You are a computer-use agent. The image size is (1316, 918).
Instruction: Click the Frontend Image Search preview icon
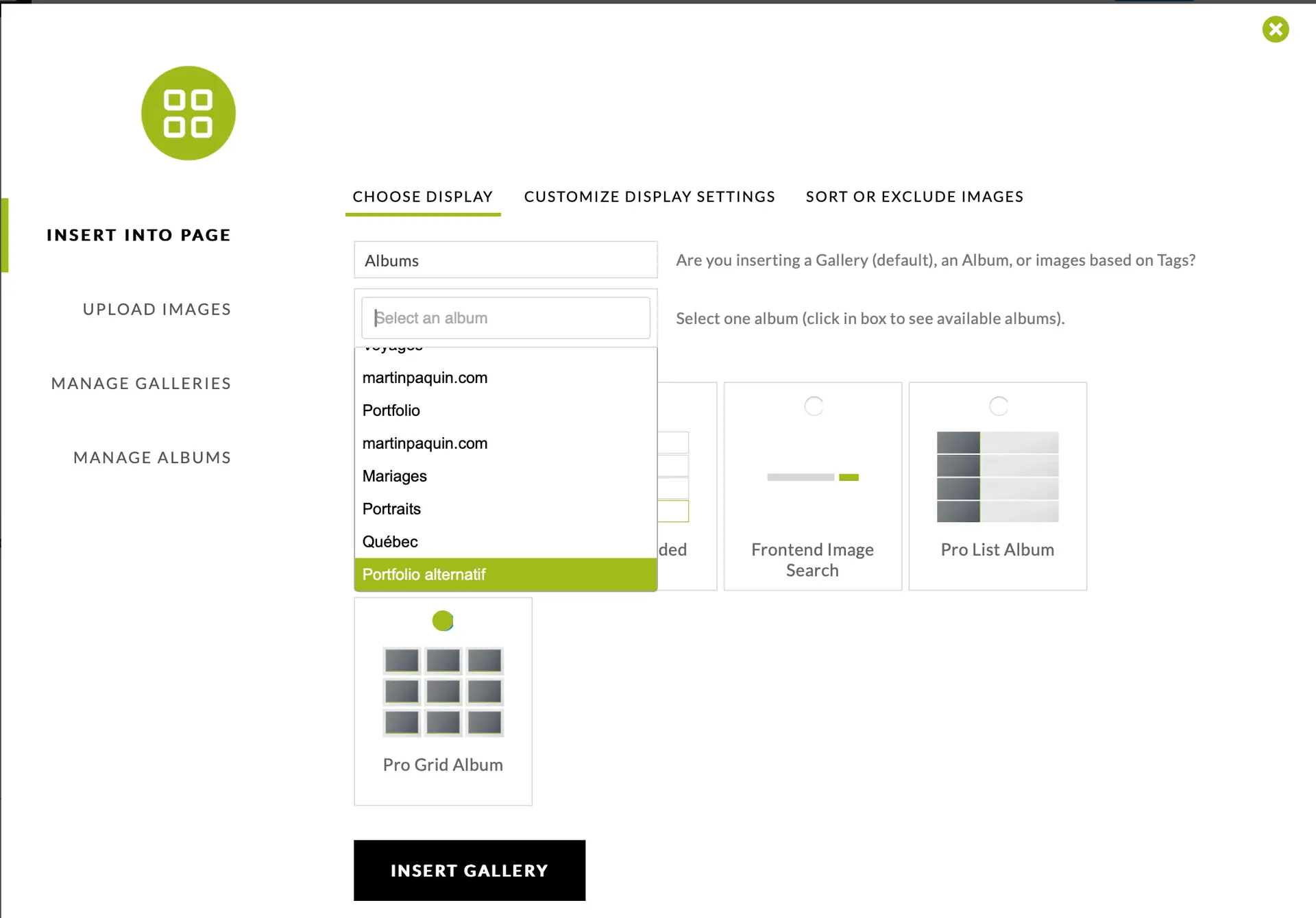[812, 477]
